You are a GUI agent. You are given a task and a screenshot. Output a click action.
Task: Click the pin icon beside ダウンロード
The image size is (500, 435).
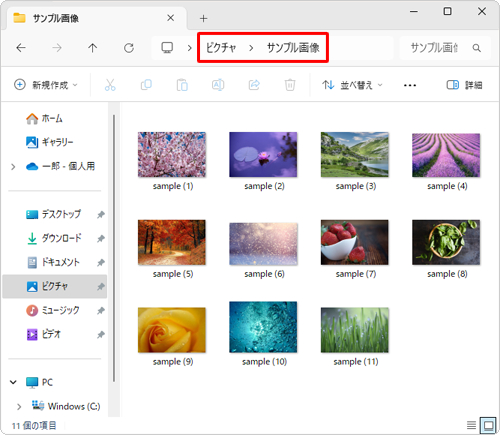(101, 238)
